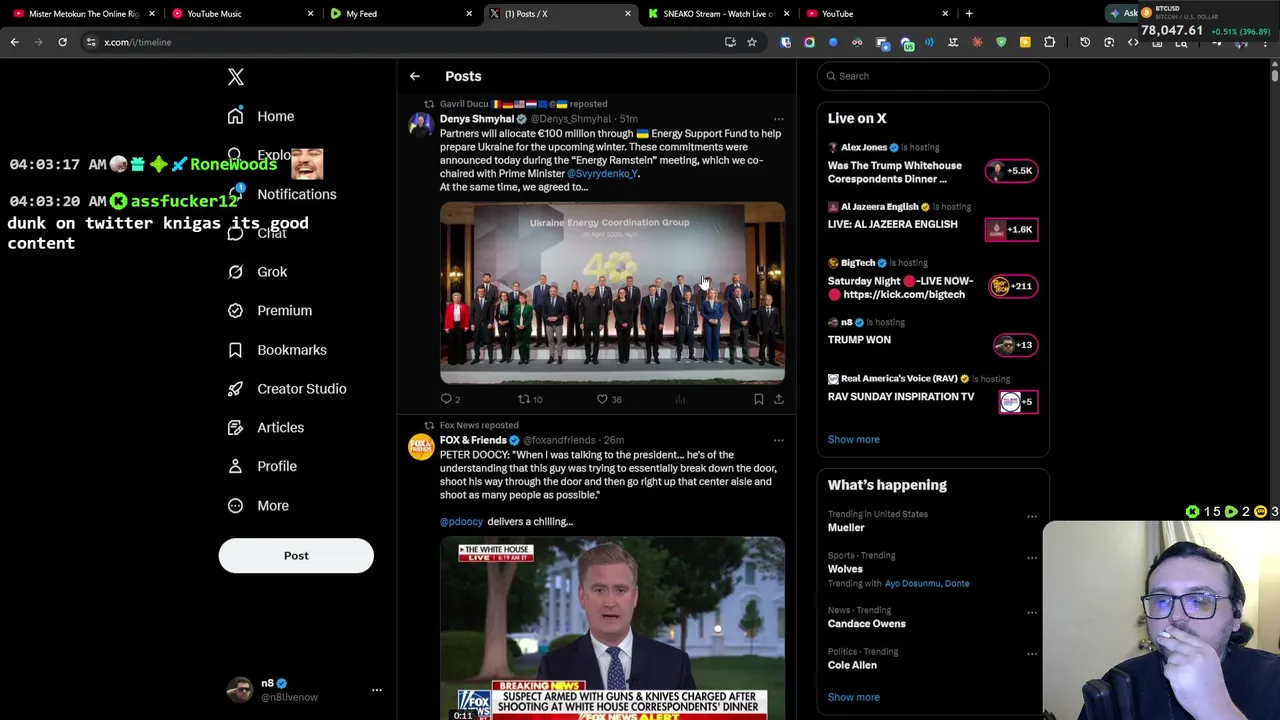Image resolution: width=1280 pixels, height=720 pixels.
Task: Open the Ukraine Energy Coordination Group photo
Action: (612, 293)
